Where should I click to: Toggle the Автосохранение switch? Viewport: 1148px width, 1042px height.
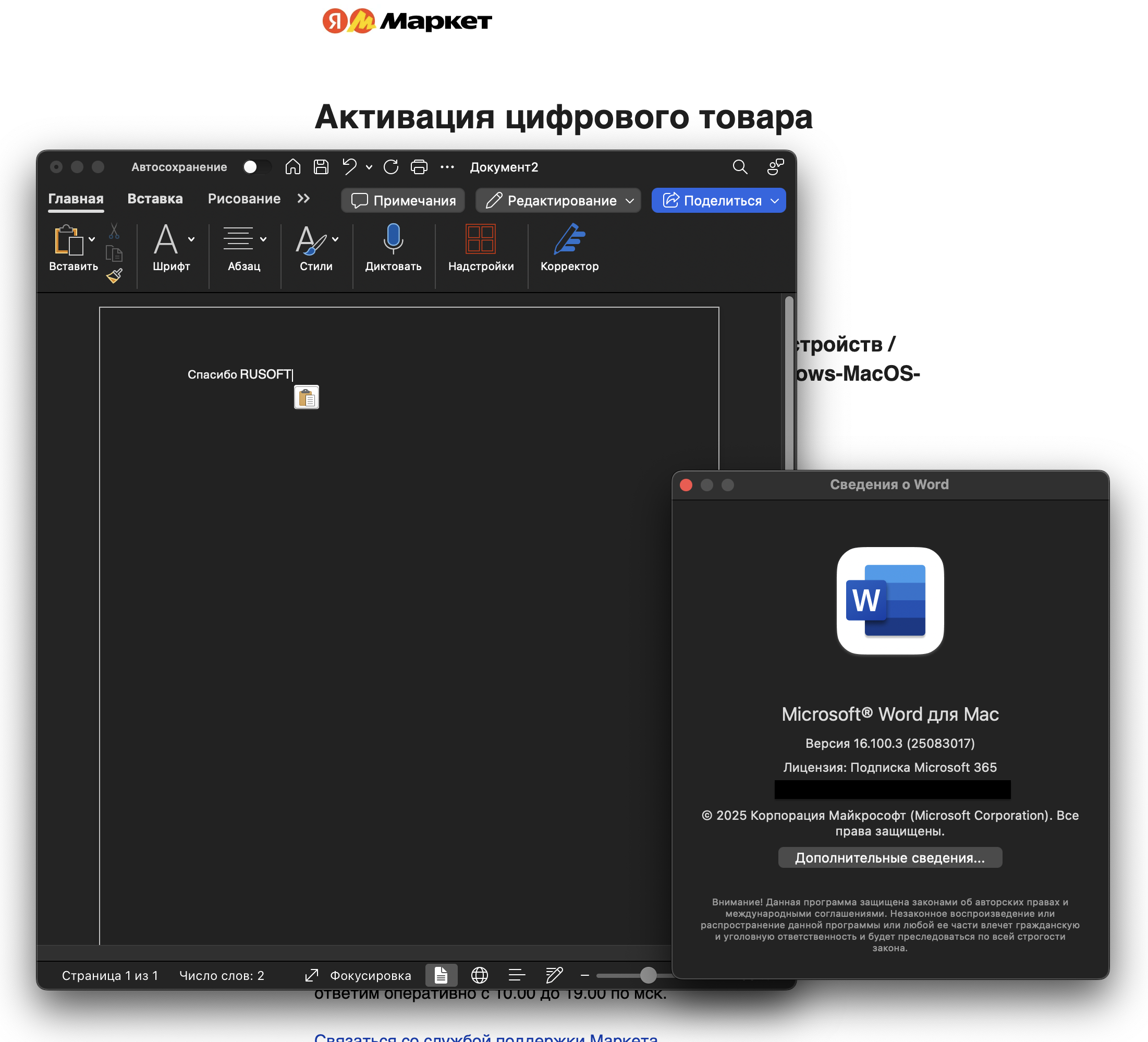(257, 167)
